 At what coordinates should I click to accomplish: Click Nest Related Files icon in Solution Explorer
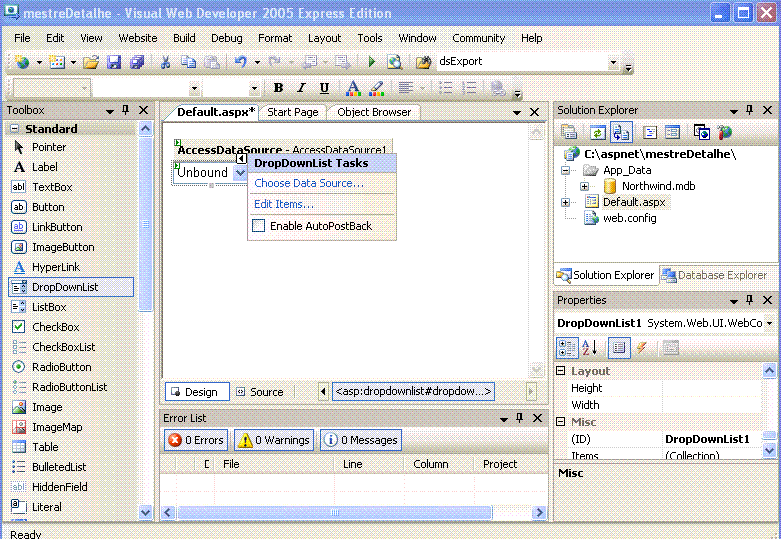point(621,133)
